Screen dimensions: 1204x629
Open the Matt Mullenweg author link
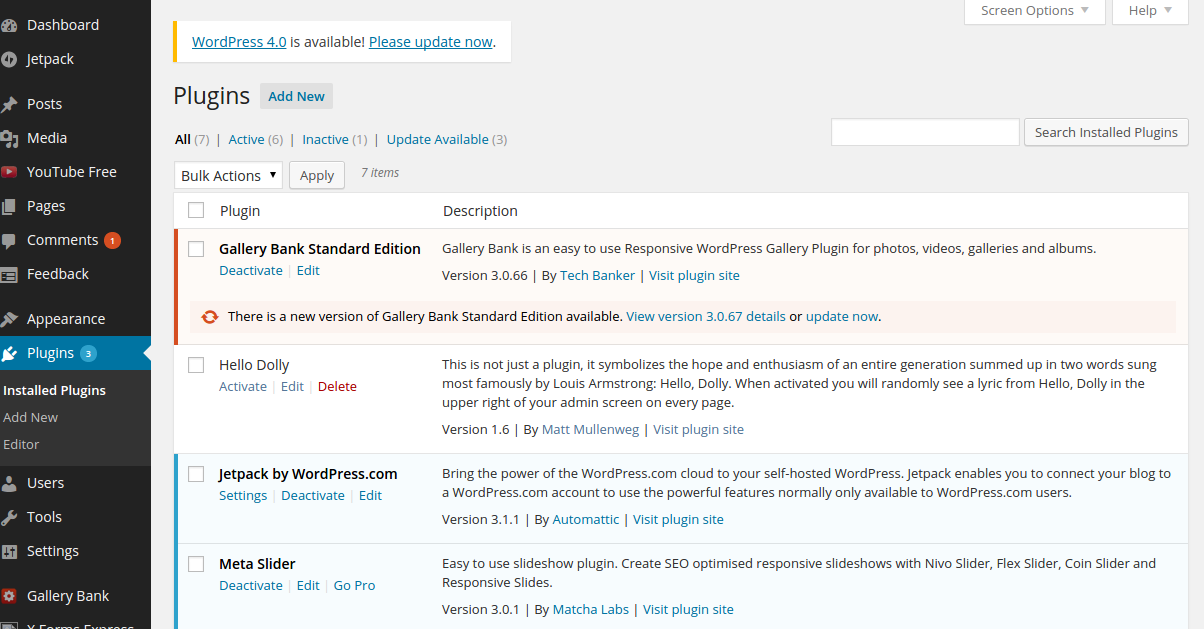(590, 429)
